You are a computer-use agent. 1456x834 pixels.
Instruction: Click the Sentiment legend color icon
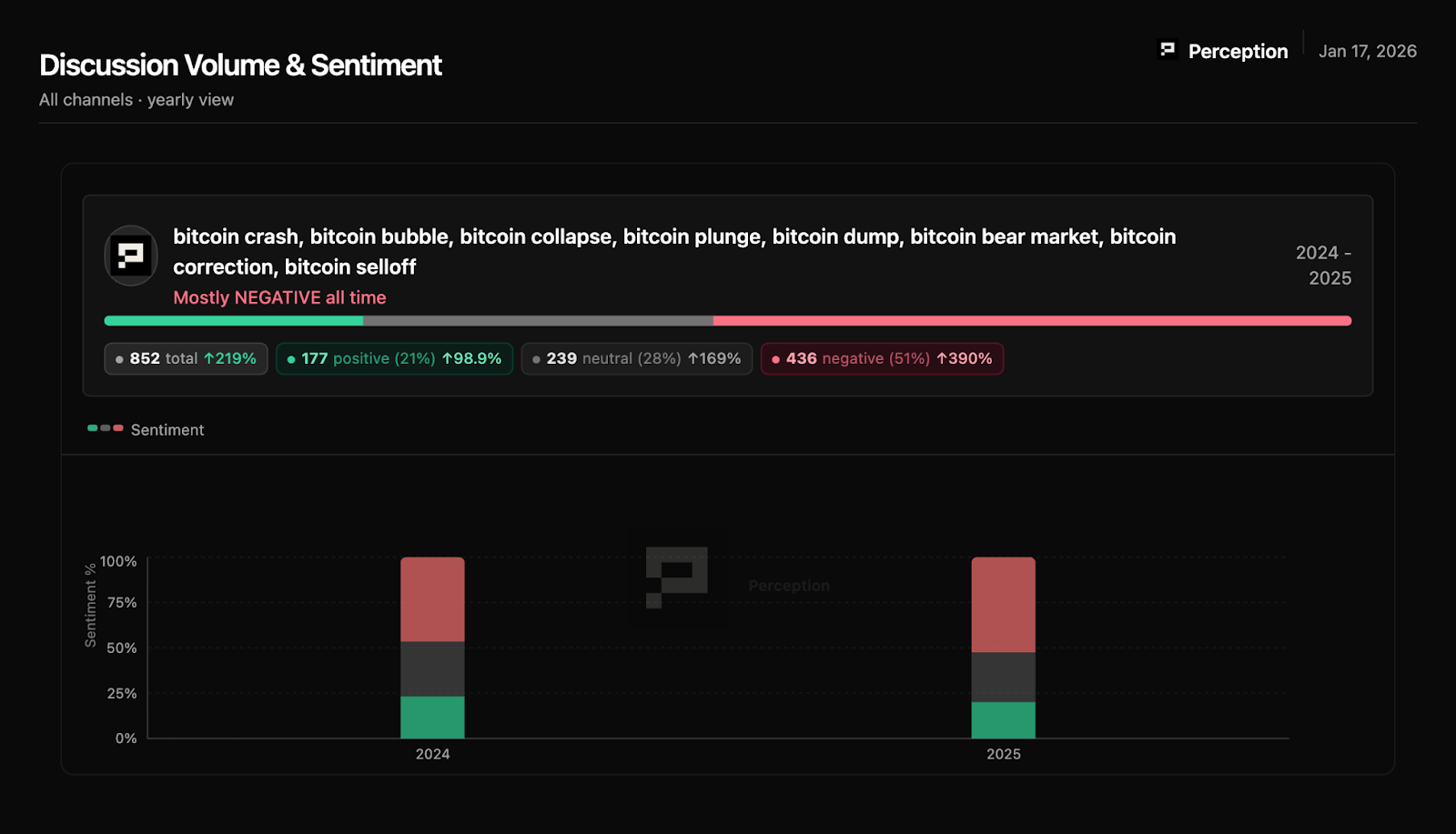point(106,428)
